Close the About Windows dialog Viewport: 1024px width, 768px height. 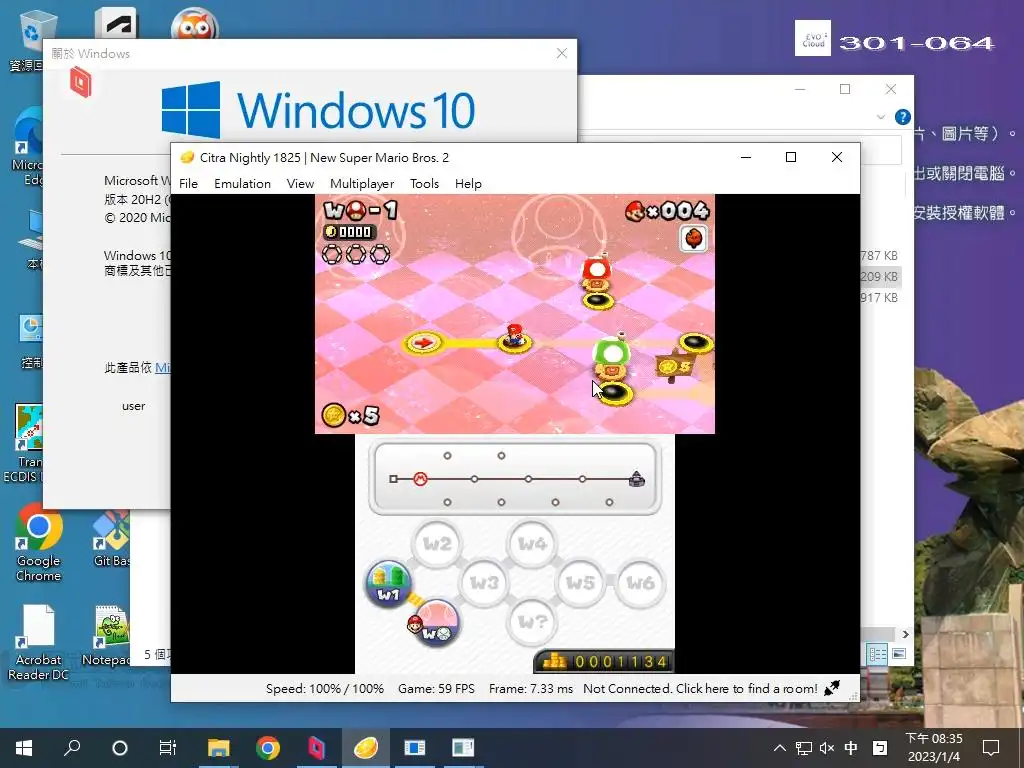coord(562,54)
